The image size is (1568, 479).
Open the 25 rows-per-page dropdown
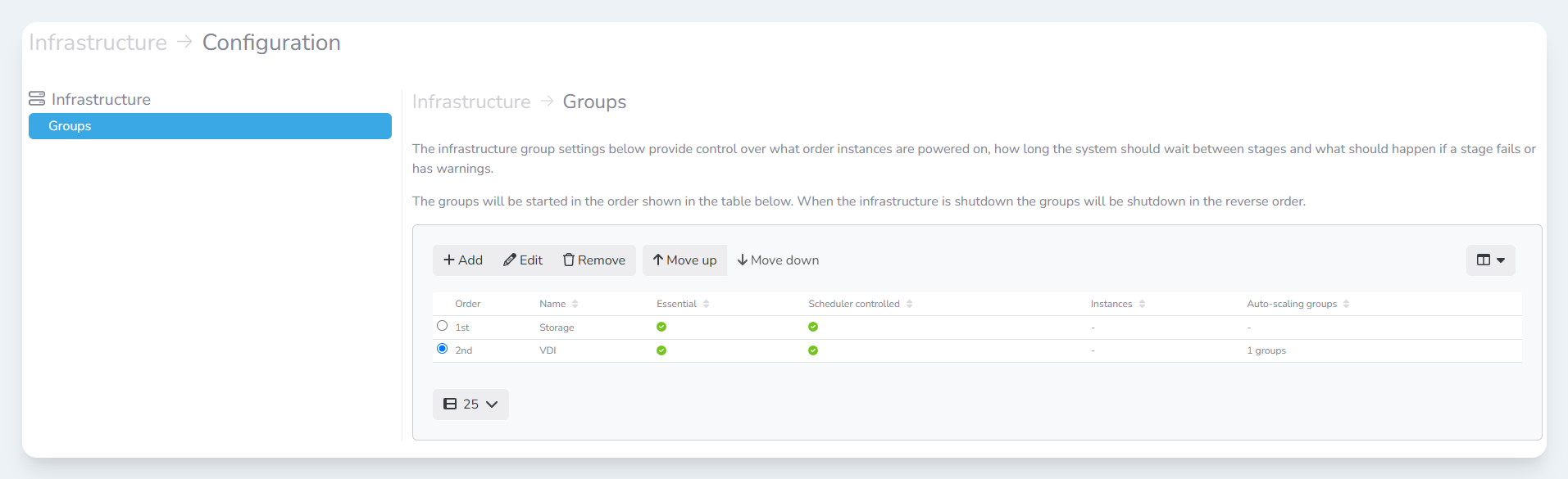[470, 404]
